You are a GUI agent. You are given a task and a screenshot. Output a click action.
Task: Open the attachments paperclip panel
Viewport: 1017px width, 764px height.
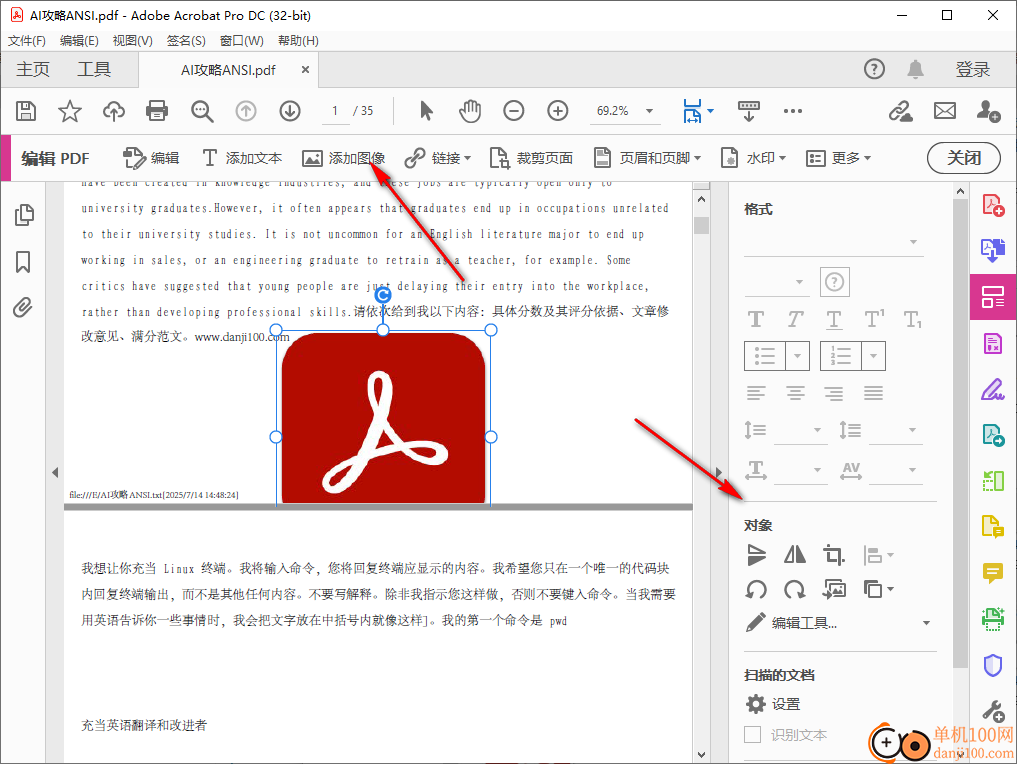23,307
